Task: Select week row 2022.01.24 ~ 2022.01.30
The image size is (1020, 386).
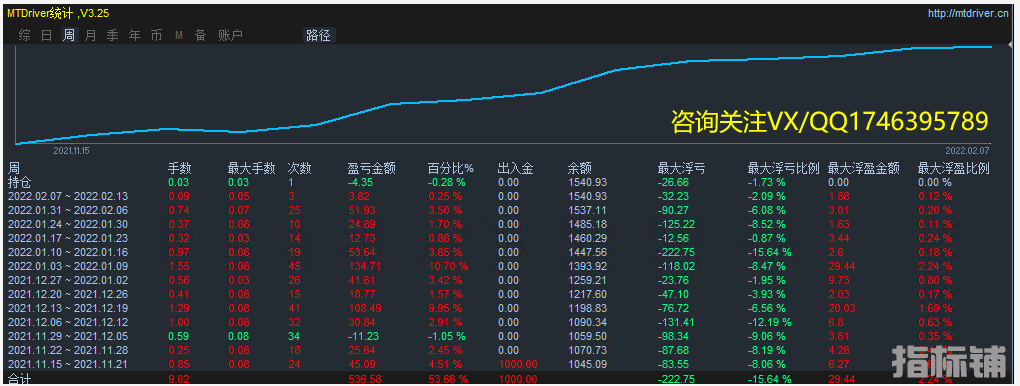Action: [x=68, y=224]
